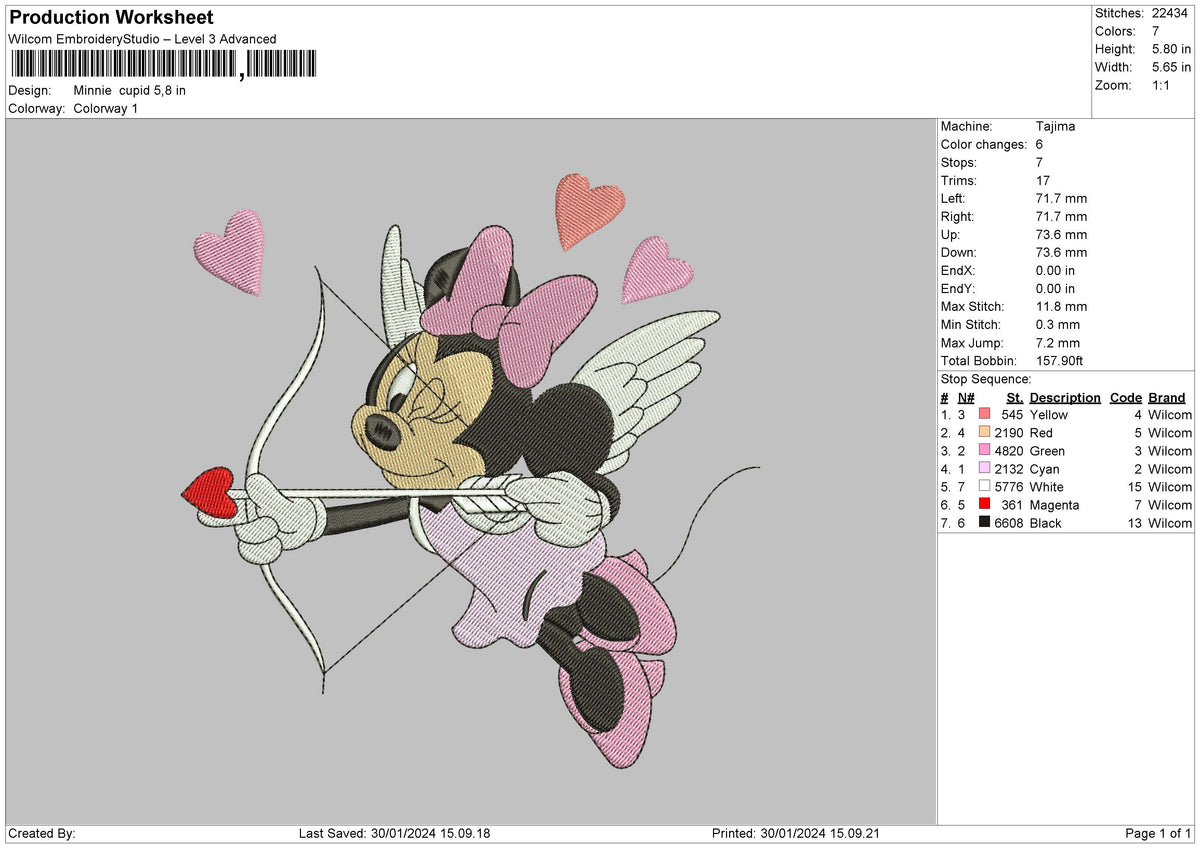This screenshot has height=848, width=1200.
Task: Click the Up value "73.6 mm"
Action: click(1061, 235)
